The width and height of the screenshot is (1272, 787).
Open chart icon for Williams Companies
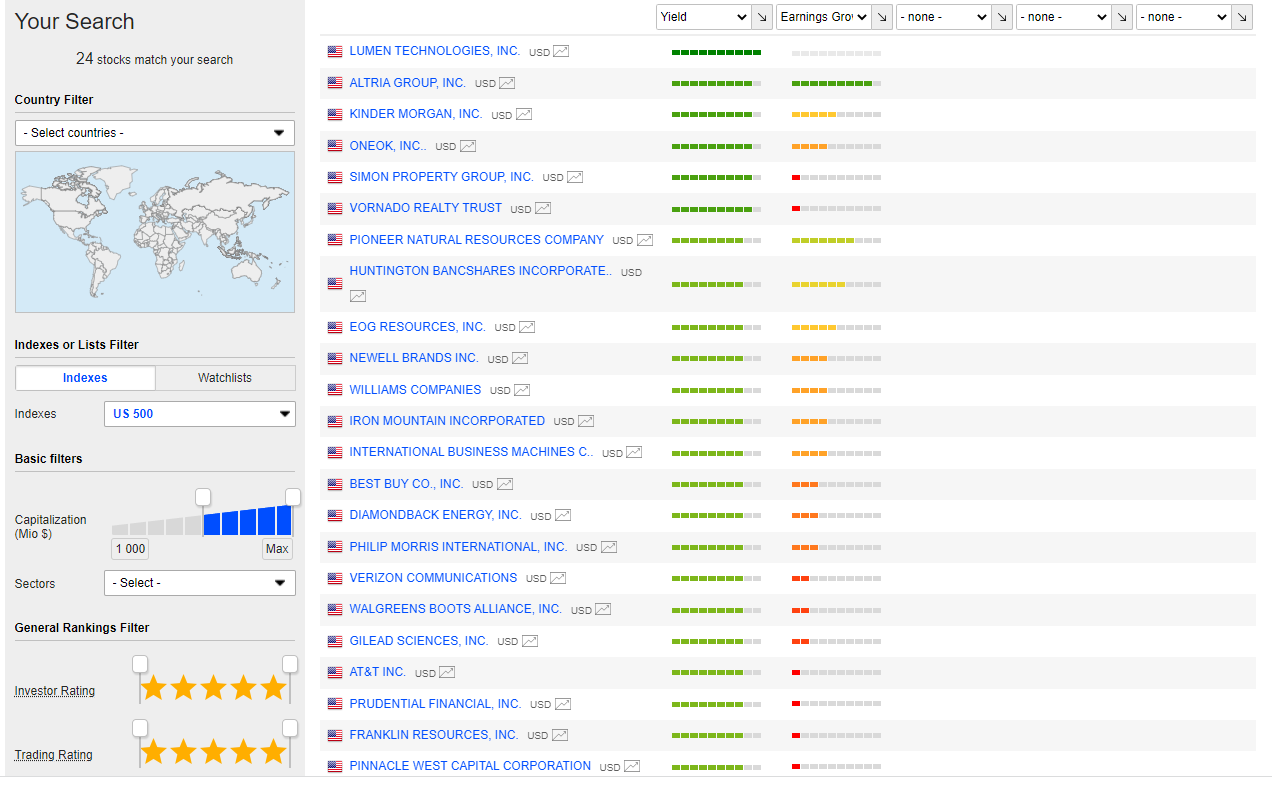tap(522, 390)
